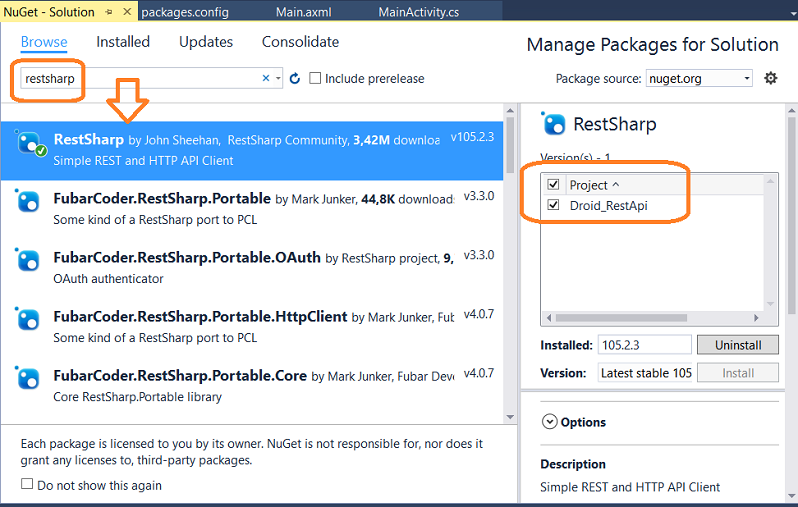Screen dimensions: 798x507
Task: Click the FubarCoder.RestSharp.Portable.Core package icon
Action: (x=27, y=378)
